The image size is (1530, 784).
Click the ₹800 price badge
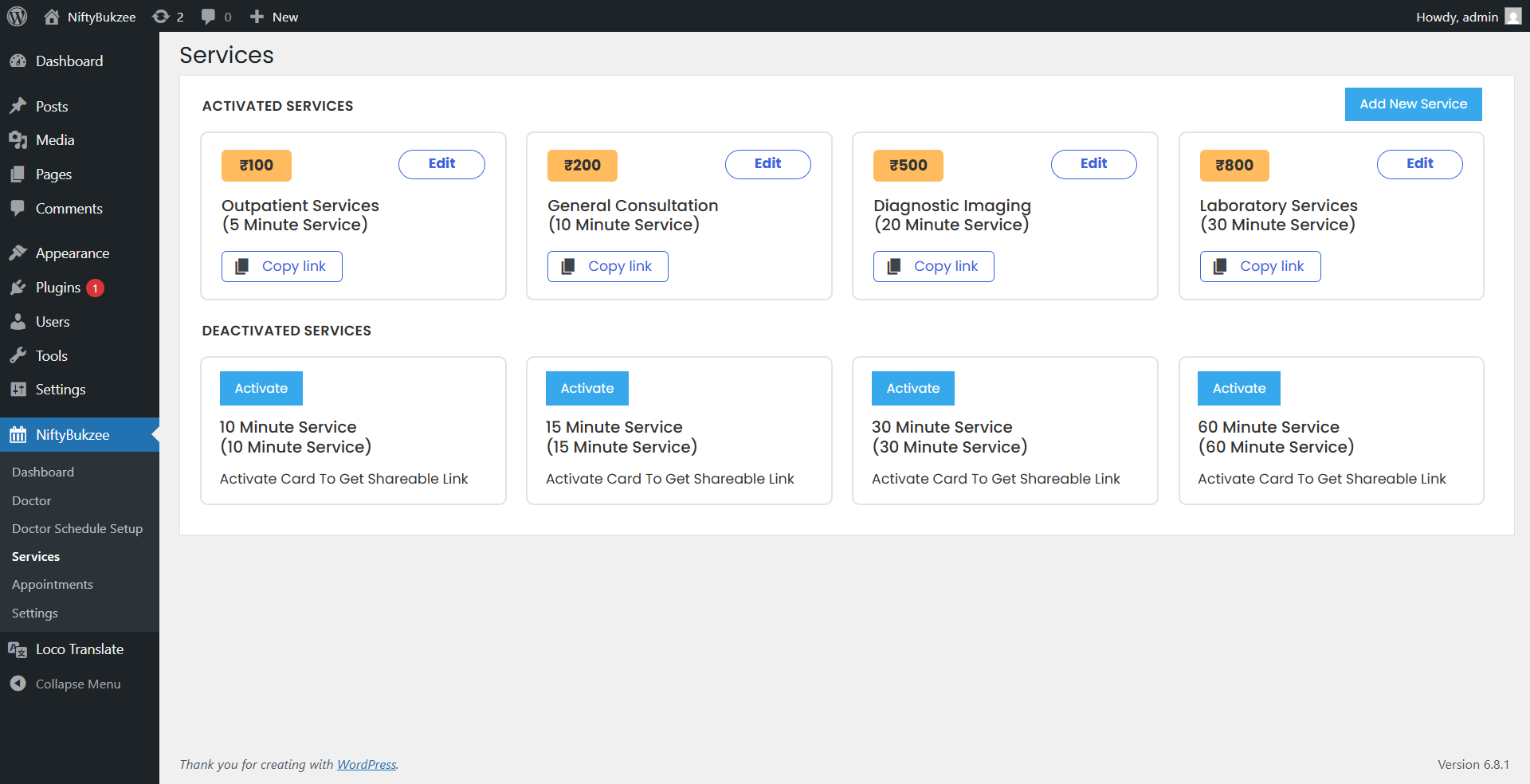pos(1234,165)
